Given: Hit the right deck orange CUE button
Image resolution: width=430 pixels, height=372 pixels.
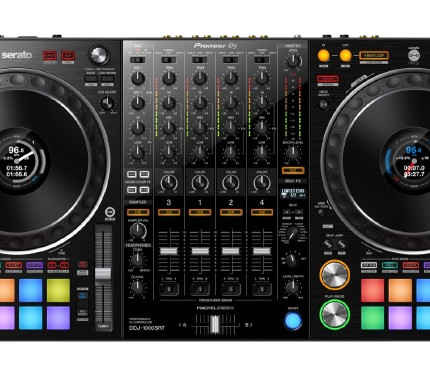Looking at the screenshot, I should click(335, 275).
